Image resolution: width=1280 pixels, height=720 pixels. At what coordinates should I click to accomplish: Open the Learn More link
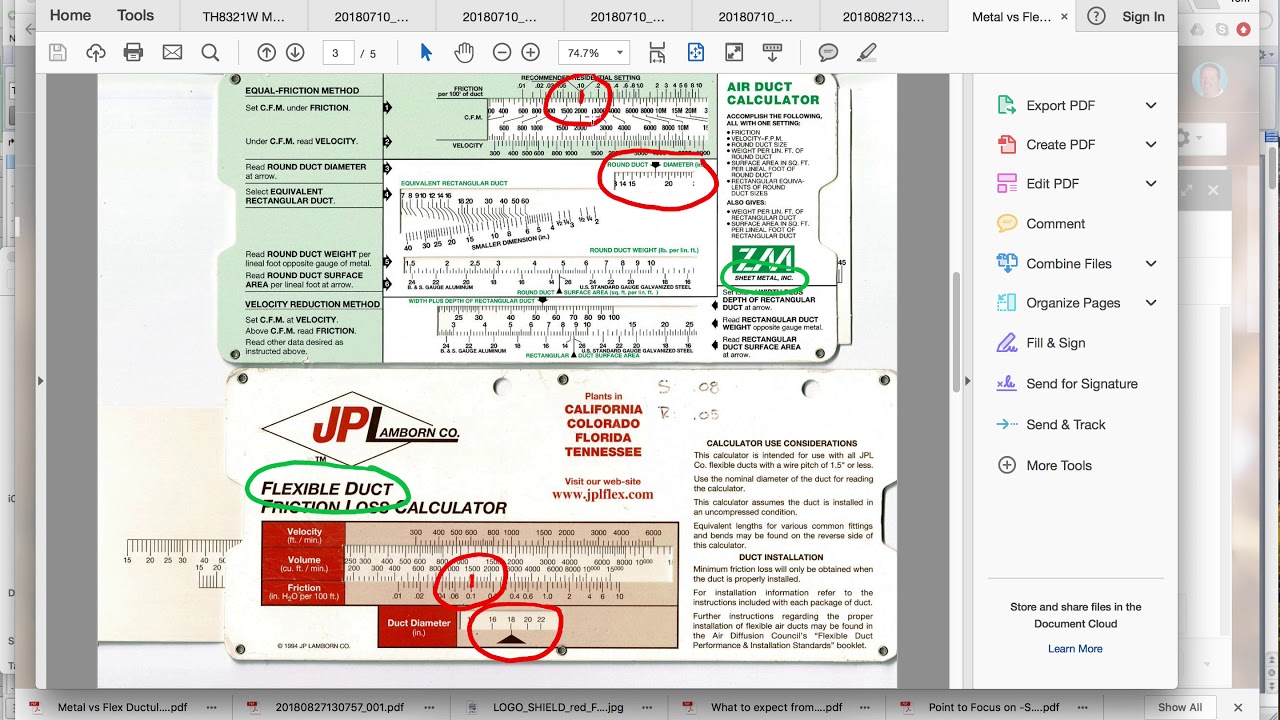[1075, 648]
